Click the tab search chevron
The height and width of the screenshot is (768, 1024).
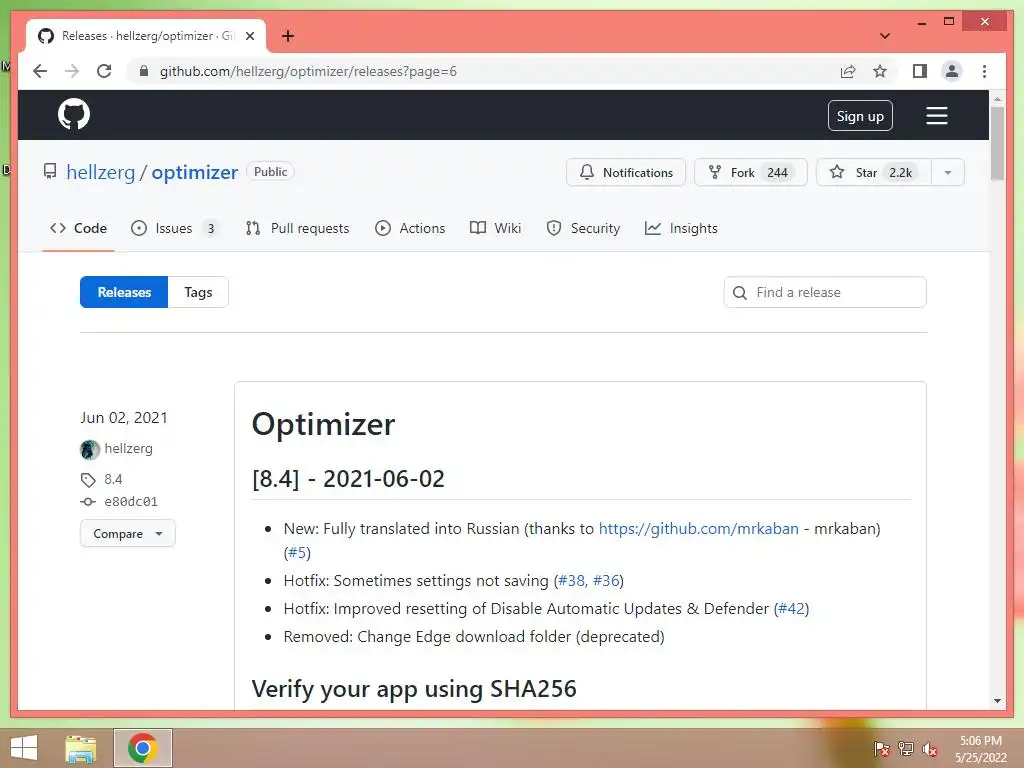[885, 36]
